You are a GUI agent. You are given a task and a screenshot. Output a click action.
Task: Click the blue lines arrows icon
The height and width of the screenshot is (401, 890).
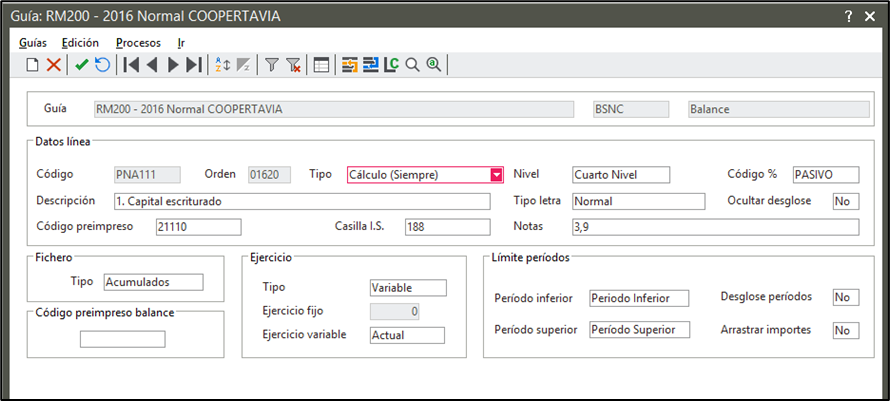pos(371,65)
